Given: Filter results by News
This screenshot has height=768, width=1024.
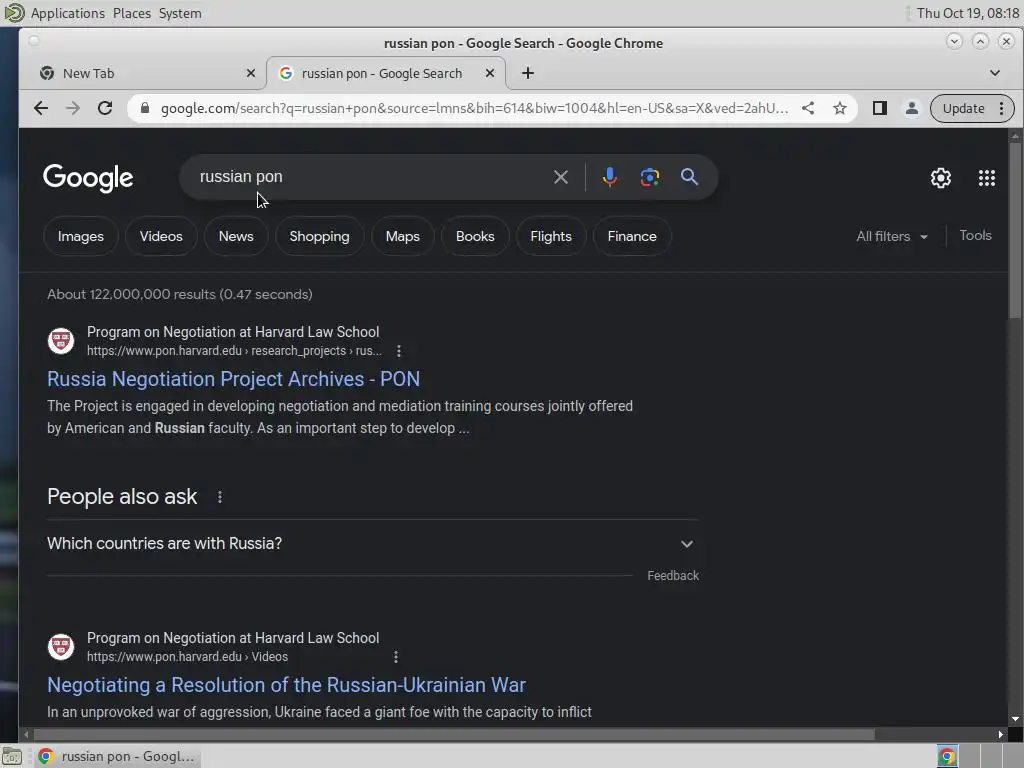Looking at the screenshot, I should click(x=236, y=236).
